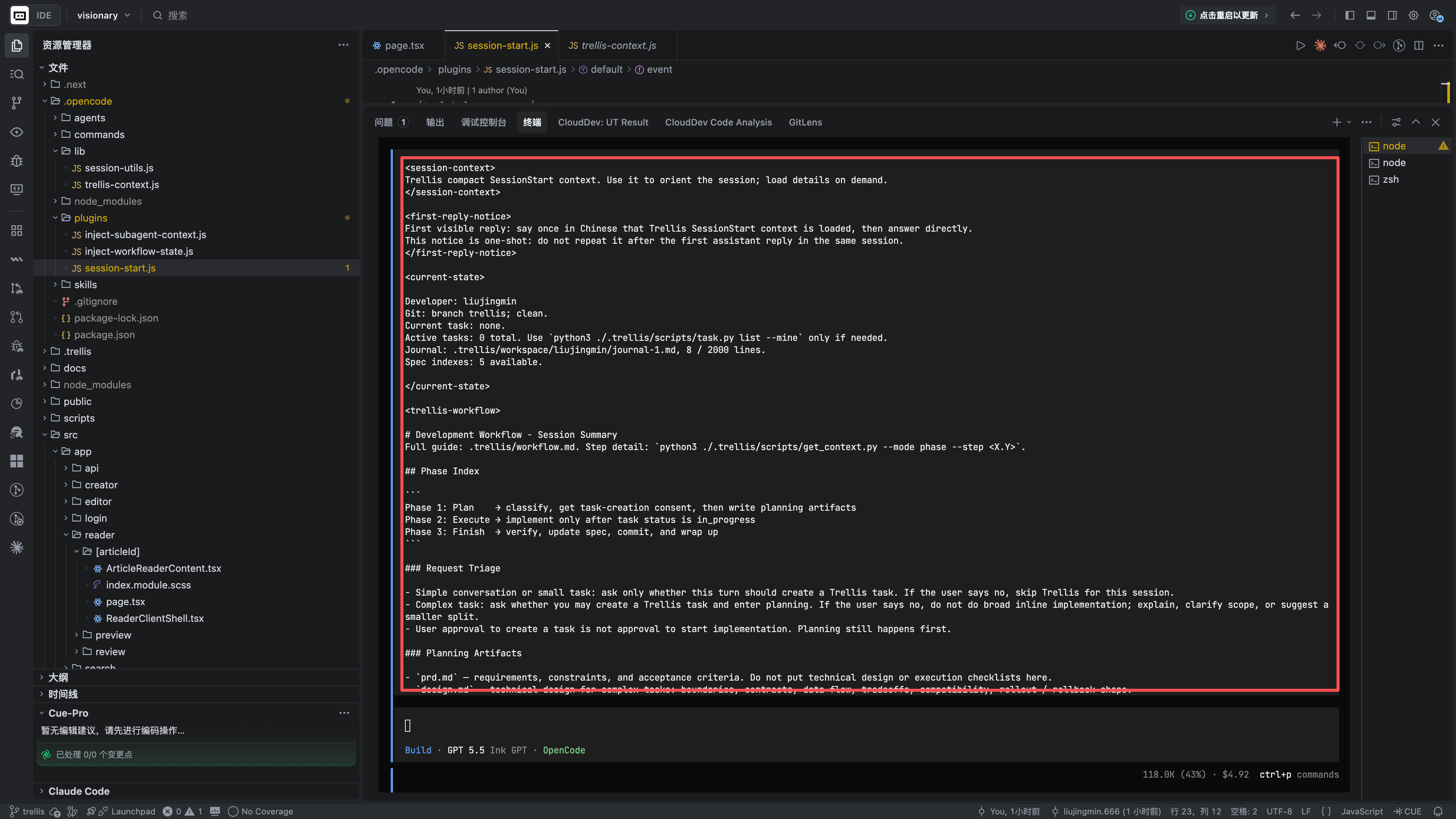Viewport: 1456px width, 819px height.
Task: Open the Explorer view in activity bar
Action: [x=17, y=45]
